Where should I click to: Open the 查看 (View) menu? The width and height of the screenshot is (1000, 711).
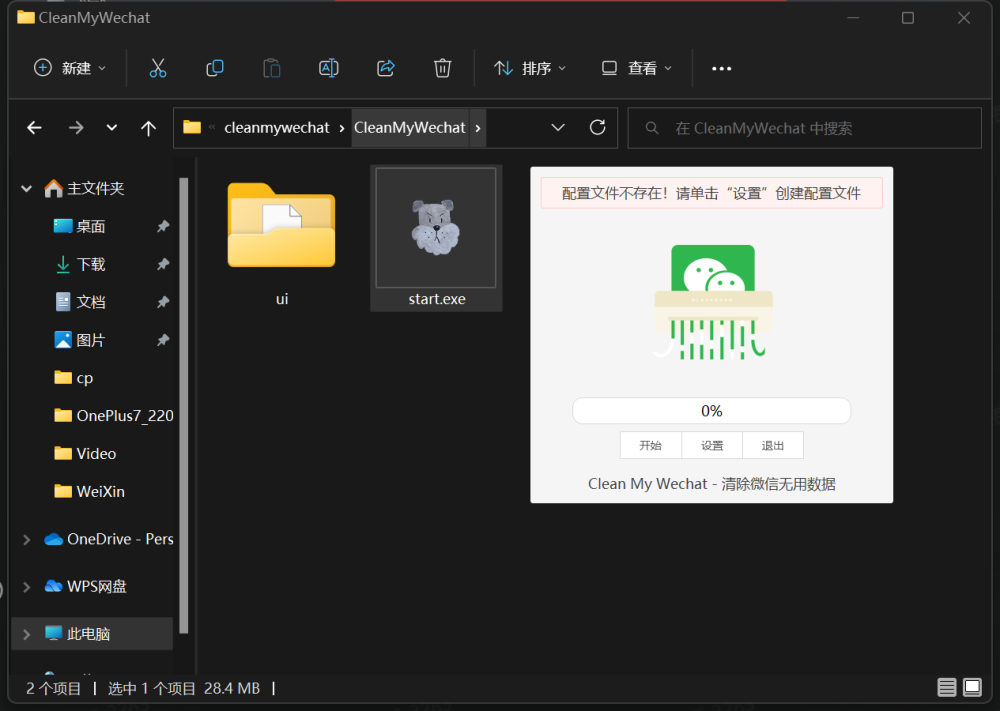click(x=637, y=68)
